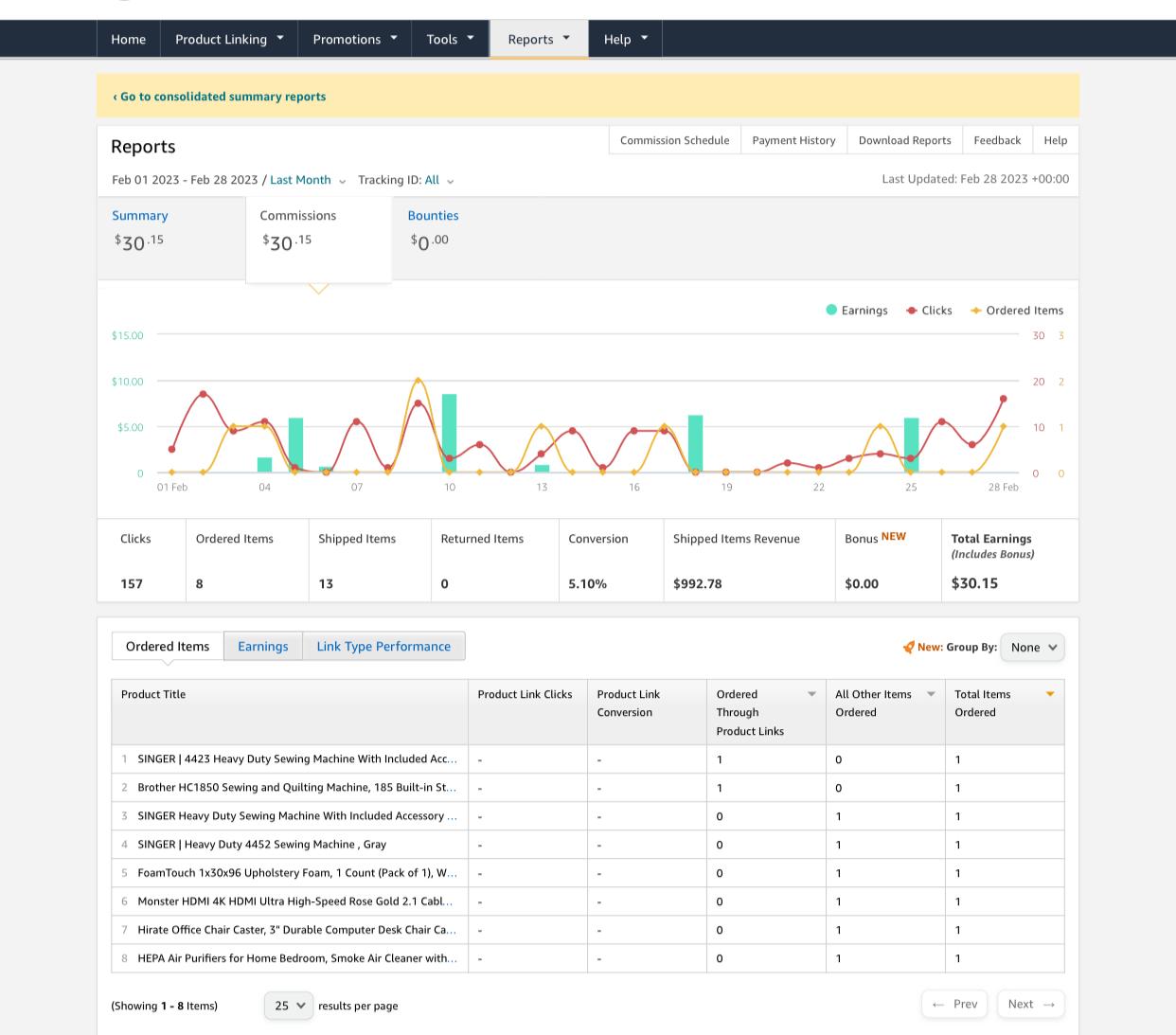Open the Group By None dropdown
Viewport: 1176px width, 1035px height.
pyautogui.click(x=1032, y=648)
